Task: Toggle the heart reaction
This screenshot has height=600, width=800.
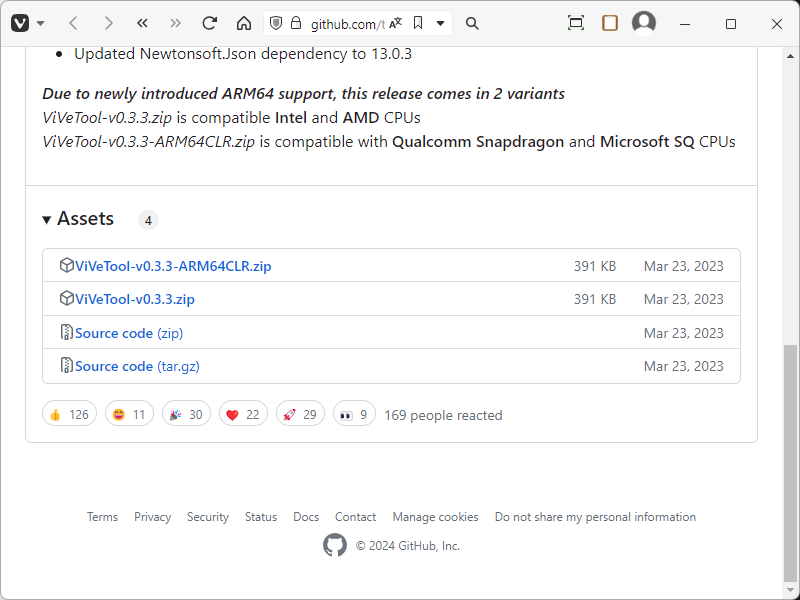Action: tap(242, 414)
